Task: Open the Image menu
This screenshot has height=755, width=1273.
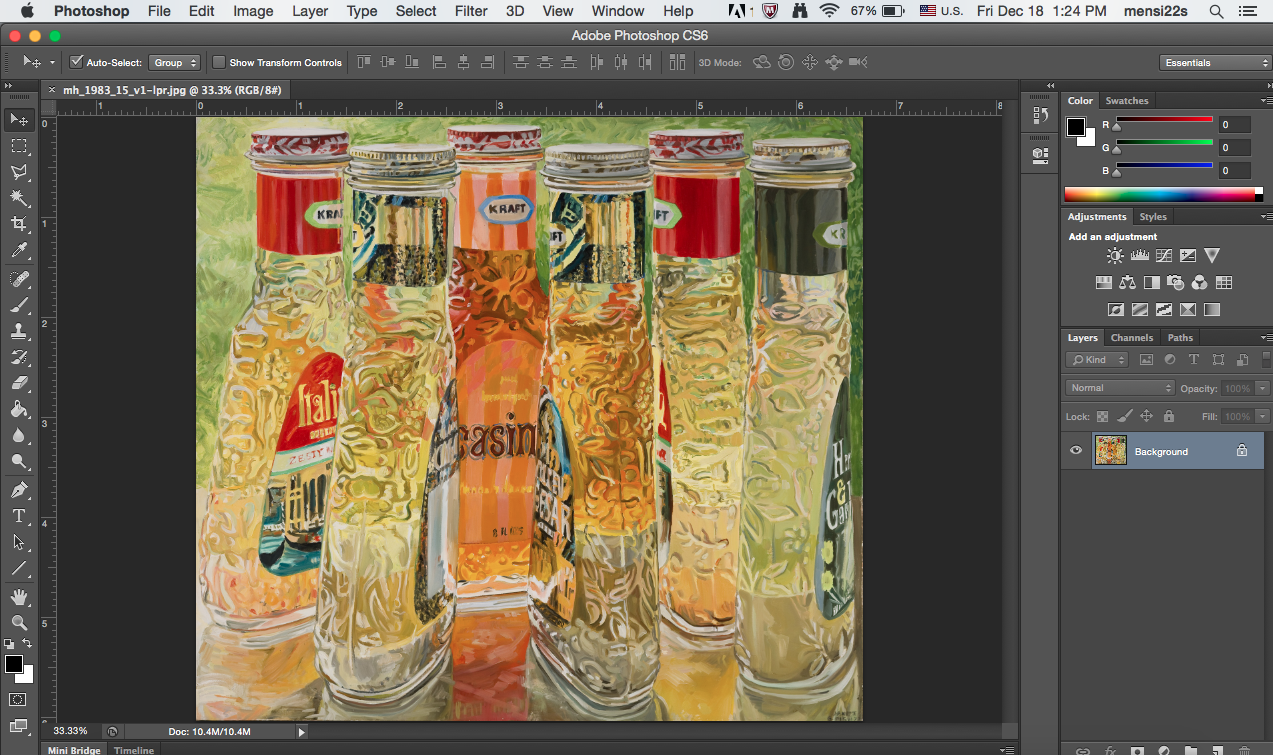Action: pyautogui.click(x=253, y=11)
